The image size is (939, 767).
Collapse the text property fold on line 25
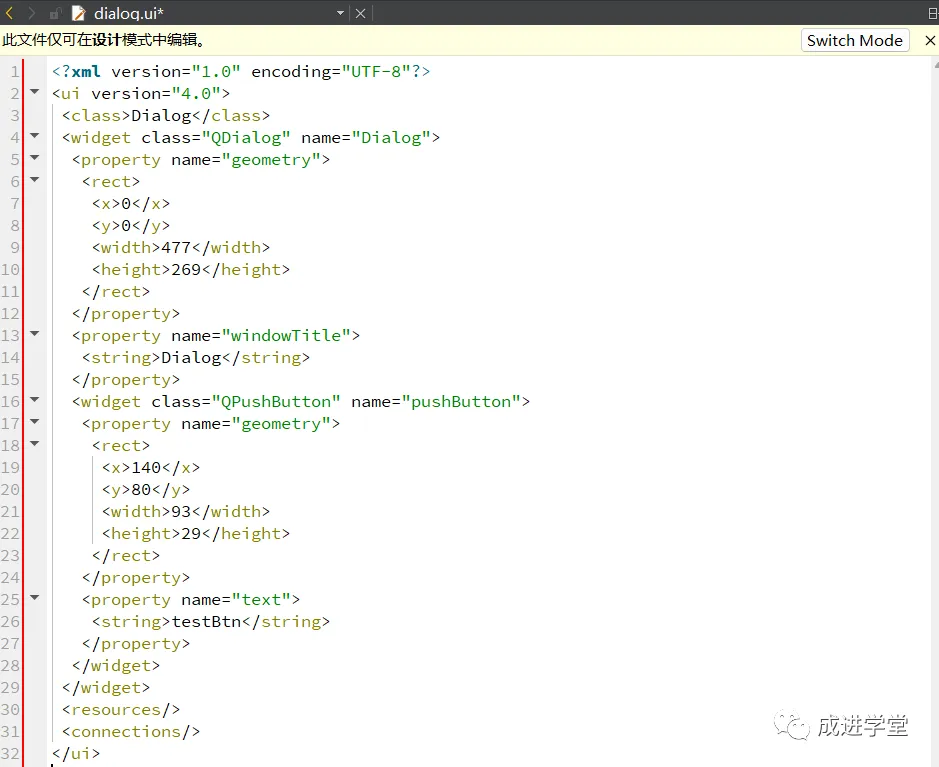coord(35,598)
